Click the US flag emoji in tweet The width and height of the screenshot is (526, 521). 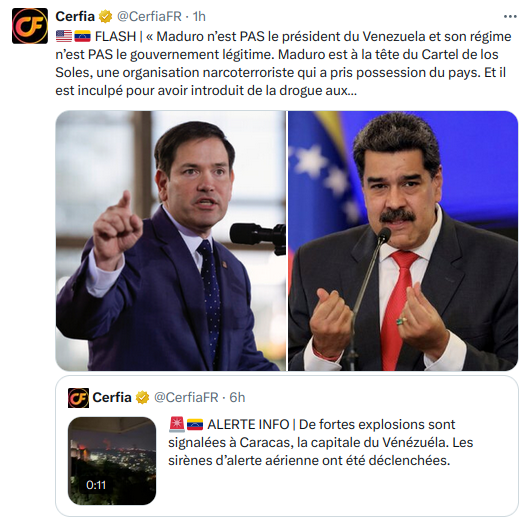(64, 36)
